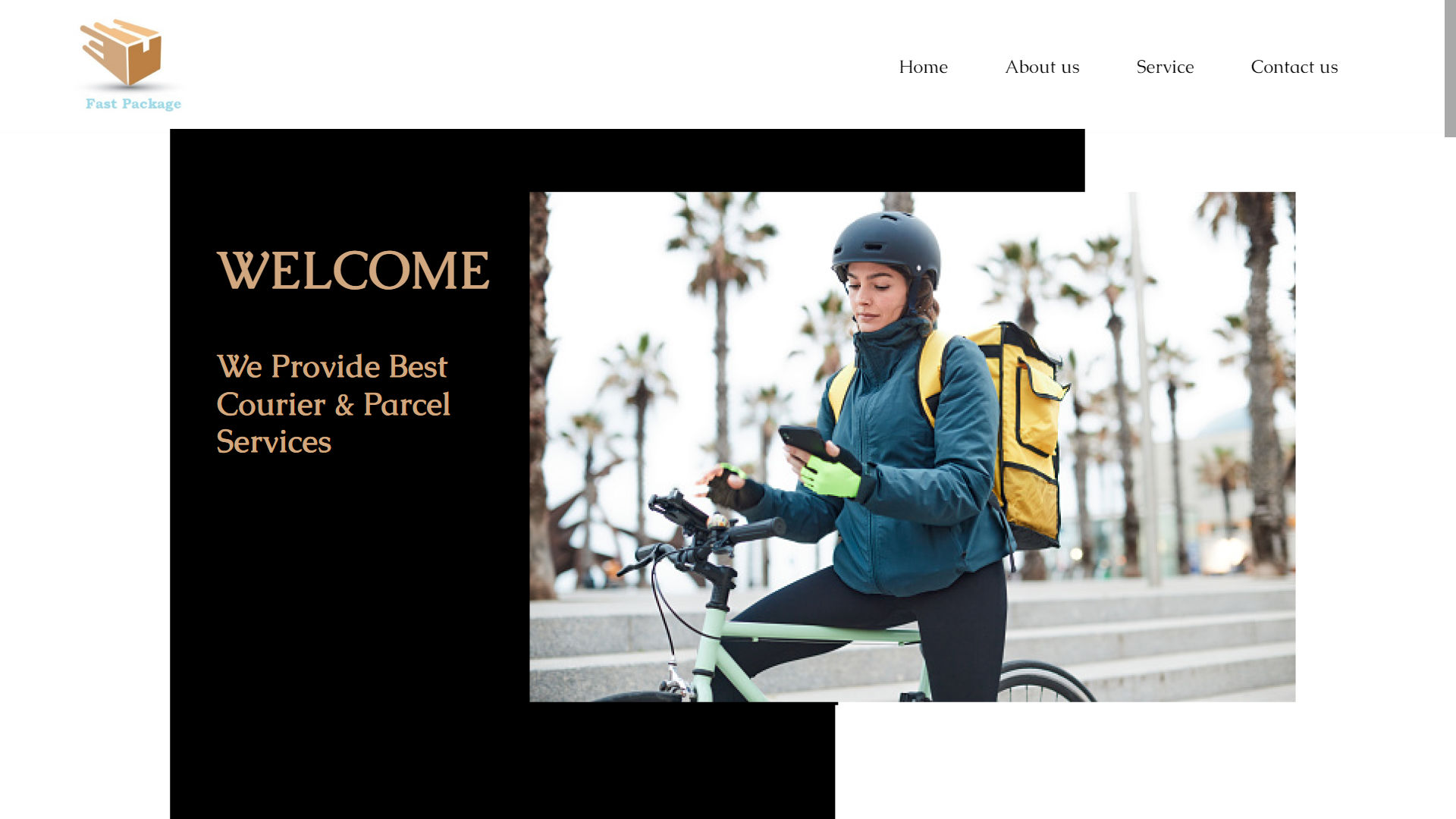Image resolution: width=1456 pixels, height=819 pixels.
Task: Open the Service navigation link
Action: (x=1165, y=67)
